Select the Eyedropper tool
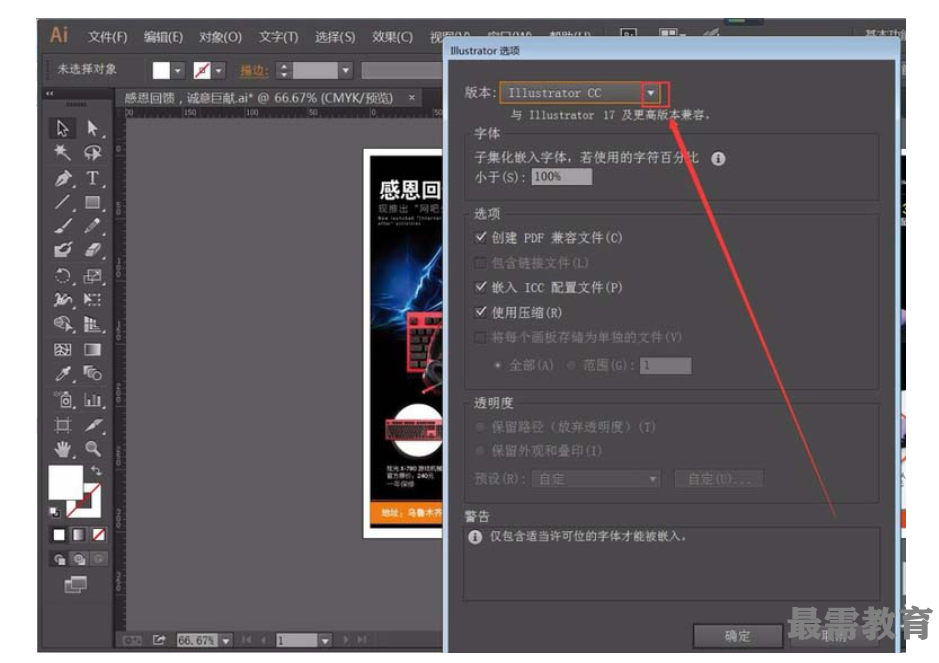The width and height of the screenshot is (939, 663). click(x=62, y=373)
